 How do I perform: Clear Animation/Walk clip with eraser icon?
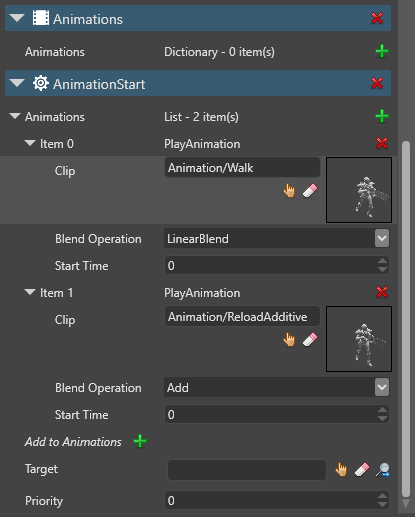tap(310, 191)
